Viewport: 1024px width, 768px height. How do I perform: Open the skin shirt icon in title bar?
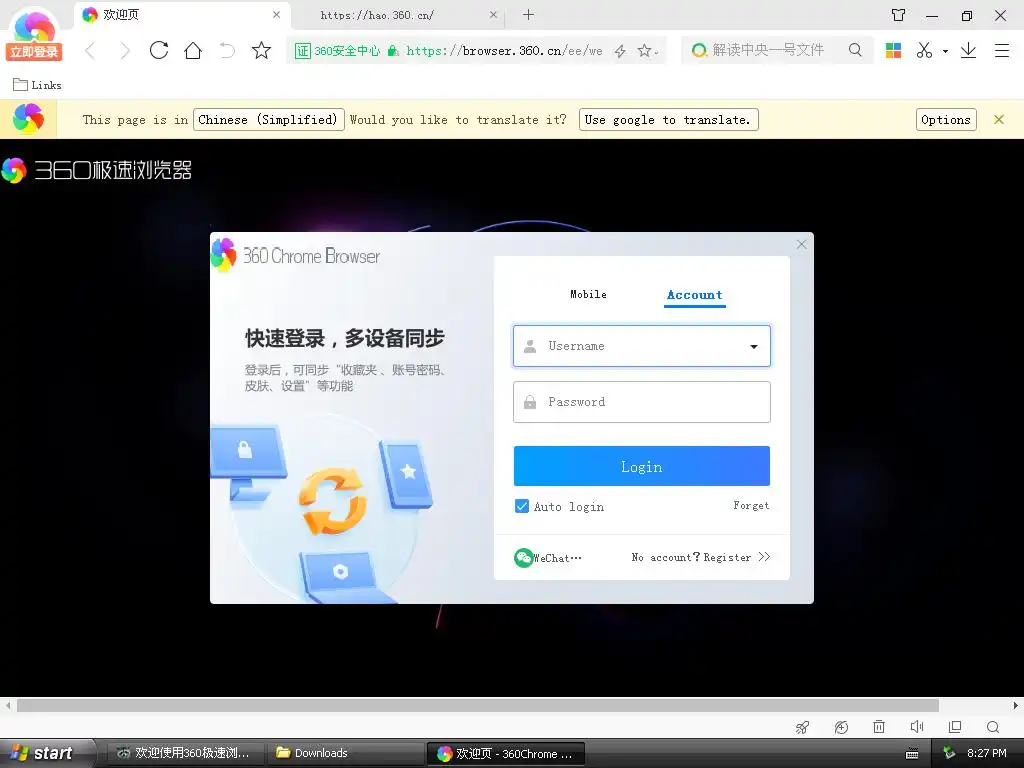click(899, 15)
